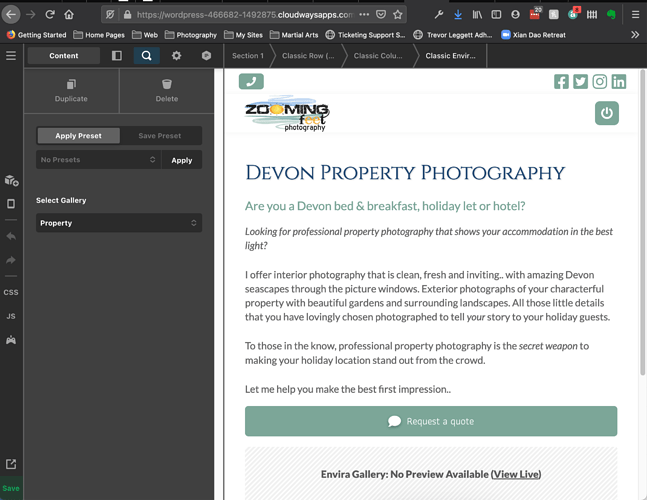This screenshot has width=647, height=500.
Task: Click the browser URL address field
Action: point(240,15)
